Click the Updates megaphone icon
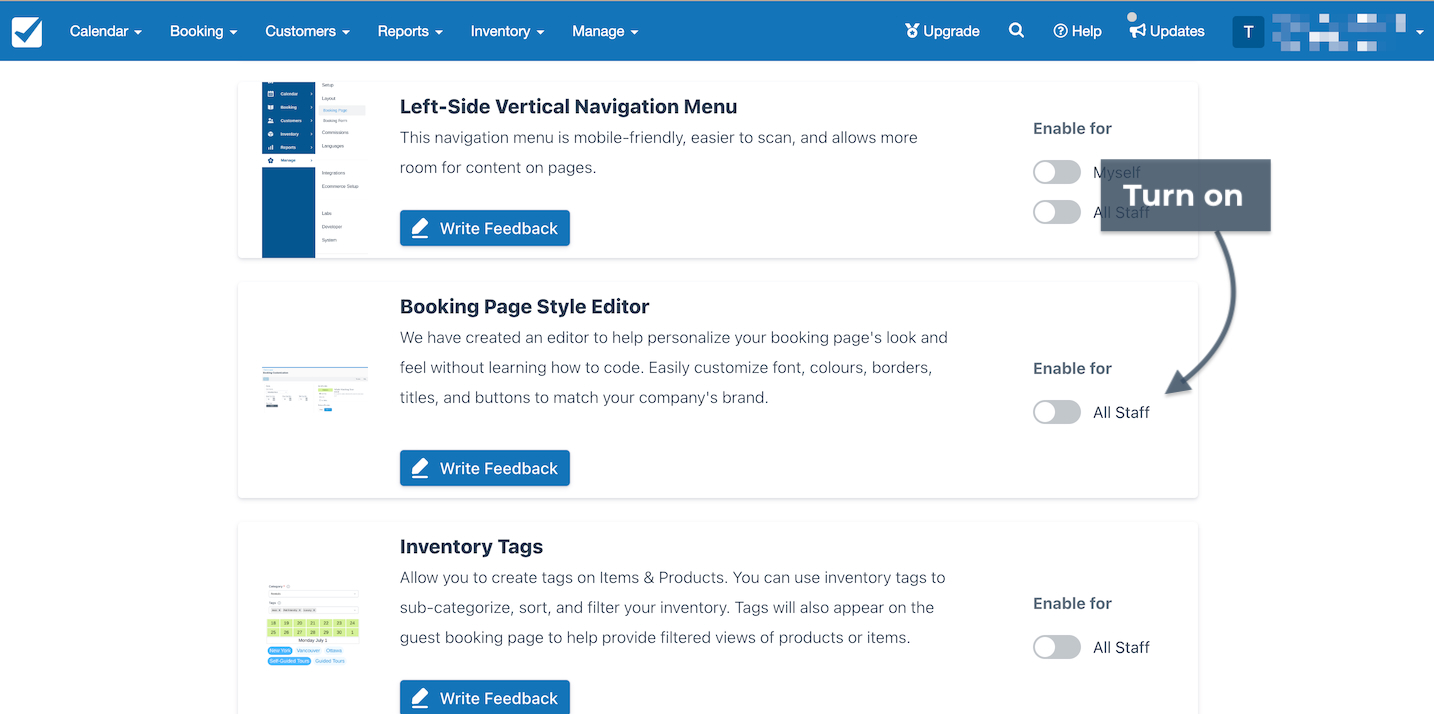Image resolution: width=1434 pixels, height=714 pixels. click(1137, 31)
